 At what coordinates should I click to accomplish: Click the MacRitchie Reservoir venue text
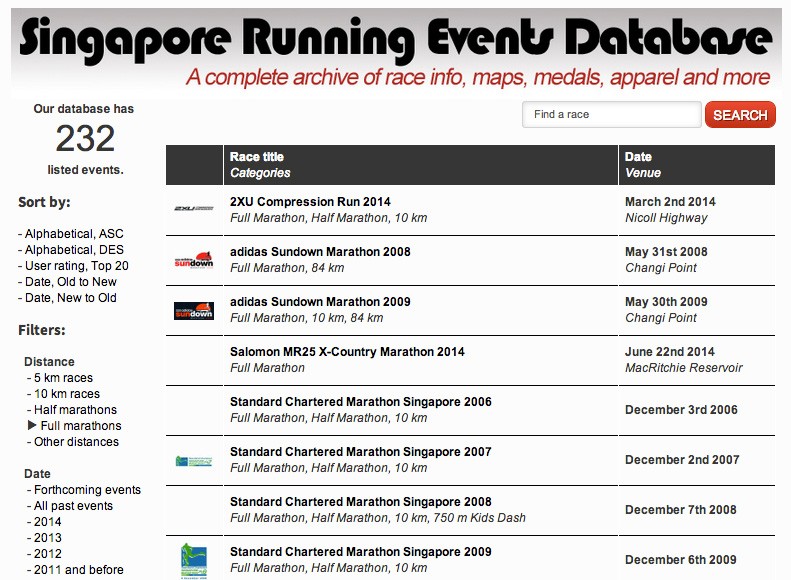coord(684,368)
